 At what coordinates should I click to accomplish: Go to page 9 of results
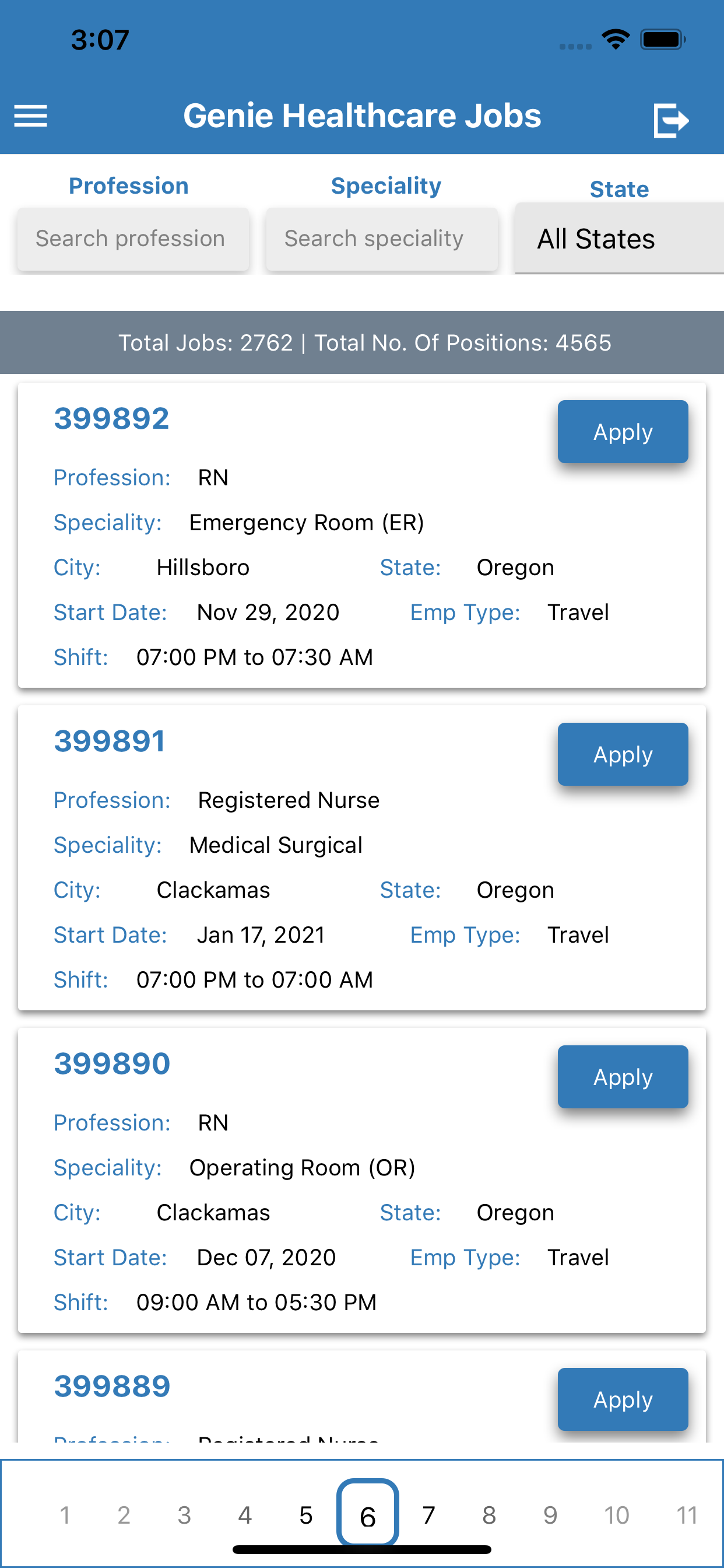click(550, 1515)
